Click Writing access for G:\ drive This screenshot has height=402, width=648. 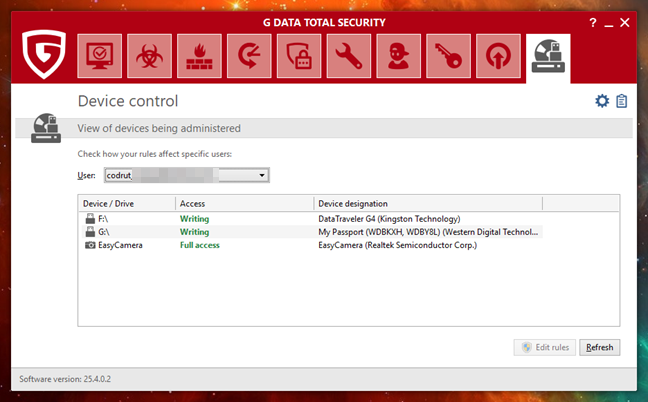[194, 232]
